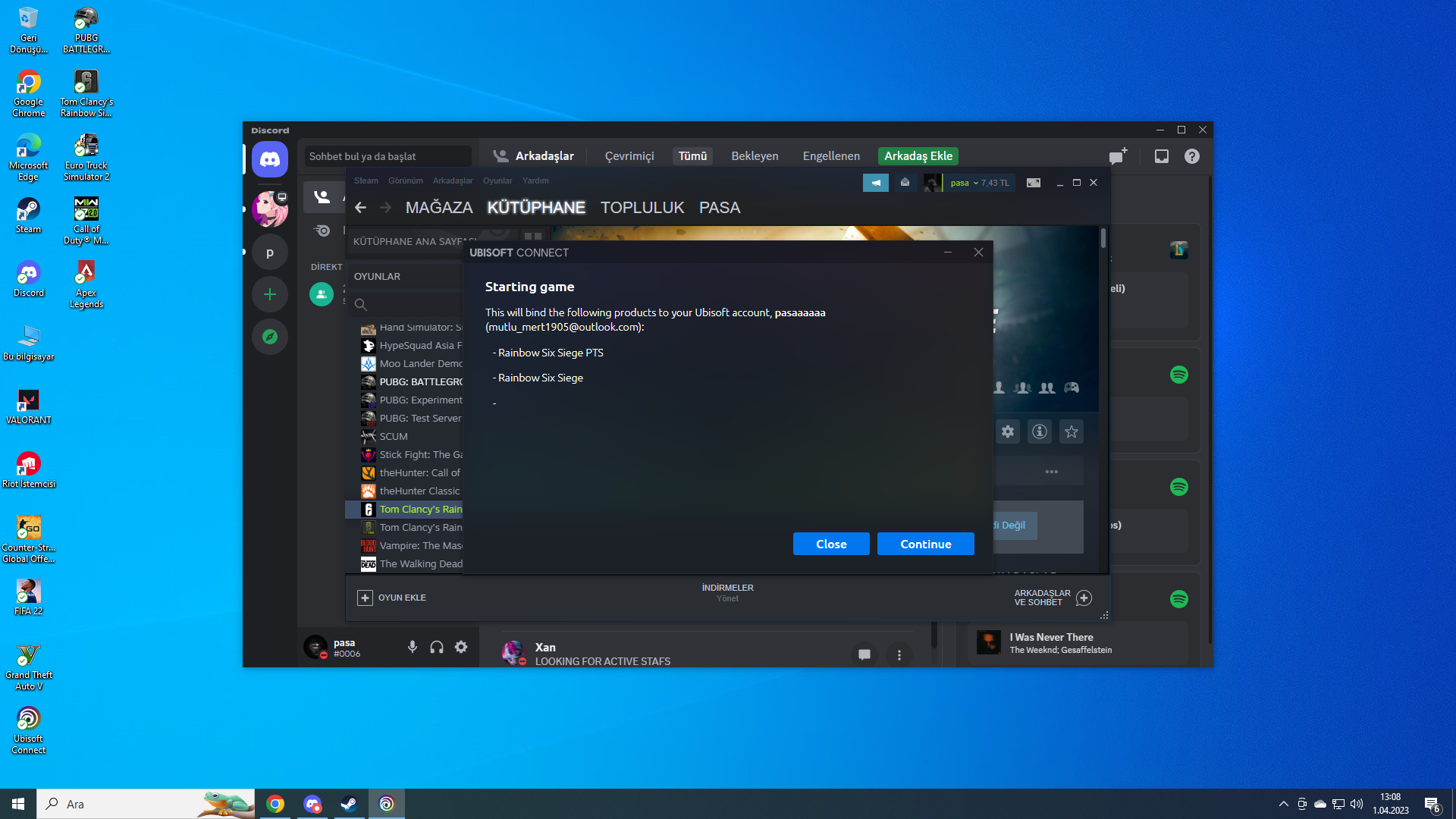The width and height of the screenshot is (1456, 819).
Task: Open ARKADAŞLAR VE SOHBET friends chat
Action: point(1053,598)
